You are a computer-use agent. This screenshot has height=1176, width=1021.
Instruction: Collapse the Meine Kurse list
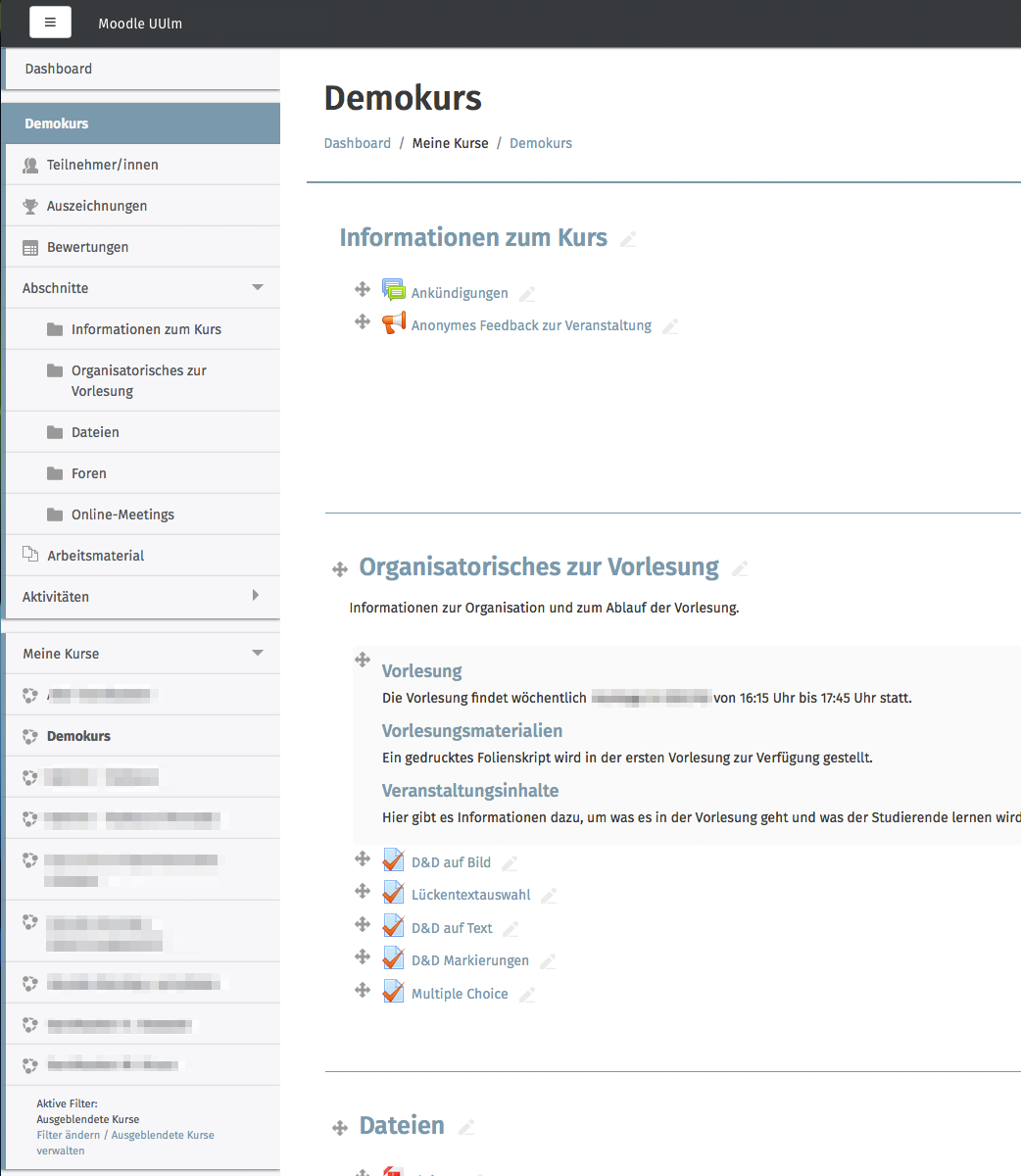(258, 654)
